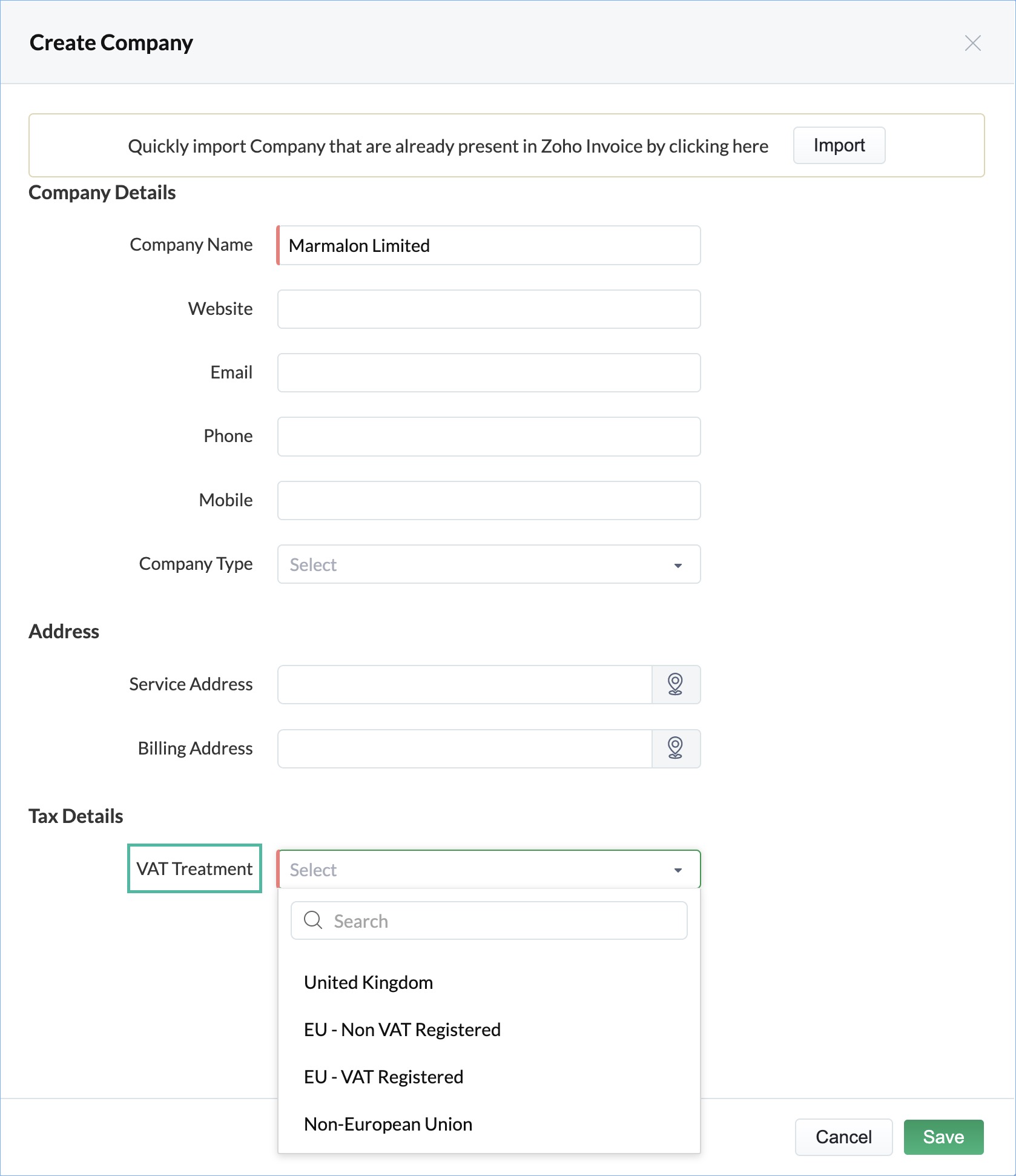
Task: Click the Company Name field
Action: (489, 245)
